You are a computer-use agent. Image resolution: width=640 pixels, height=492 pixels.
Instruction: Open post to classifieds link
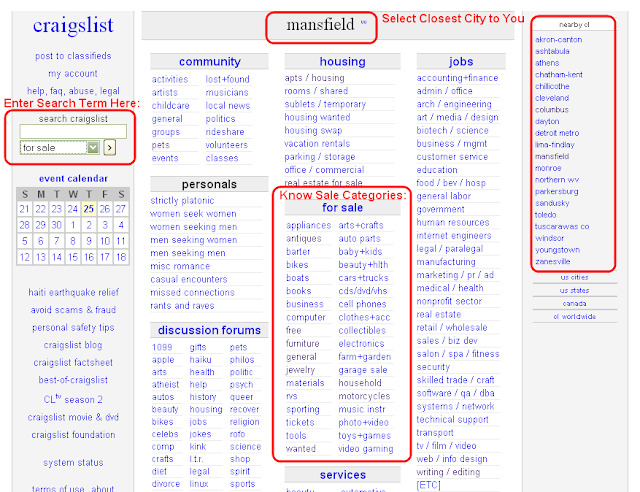[x=73, y=56]
